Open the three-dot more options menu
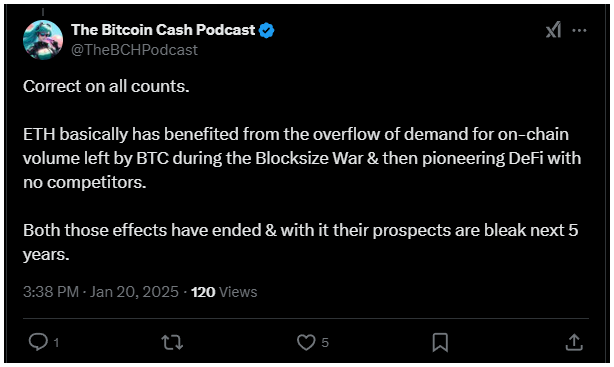Screen dimensions: 614x367 579,30
